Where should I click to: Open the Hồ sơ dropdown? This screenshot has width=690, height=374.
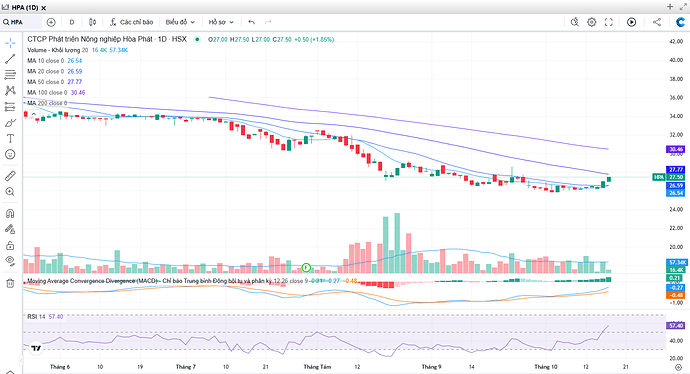coord(221,22)
